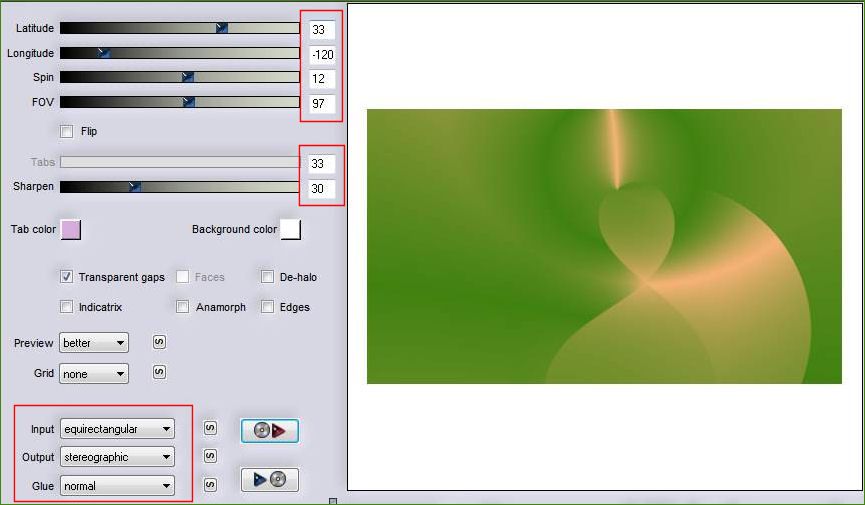The height and width of the screenshot is (505, 865).
Task: Expand the Output dropdown showing stereographic
Action: point(117,457)
